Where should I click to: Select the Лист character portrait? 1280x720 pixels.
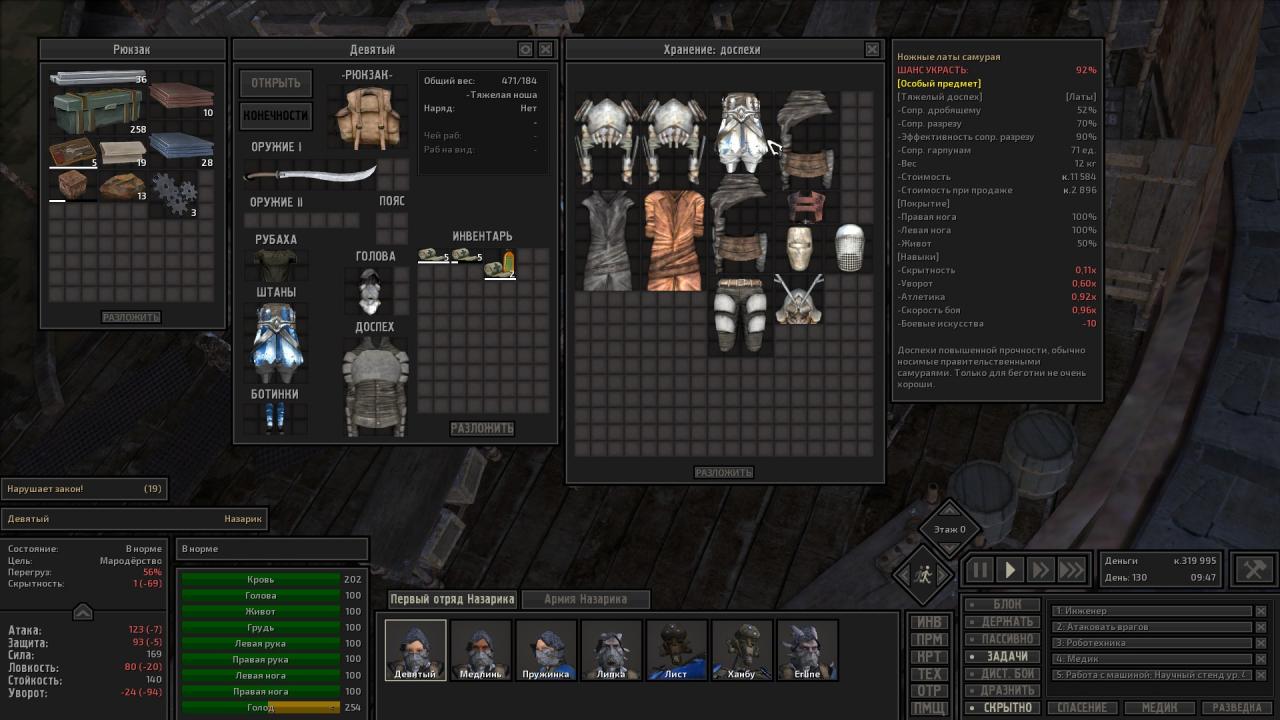pyautogui.click(x=676, y=650)
